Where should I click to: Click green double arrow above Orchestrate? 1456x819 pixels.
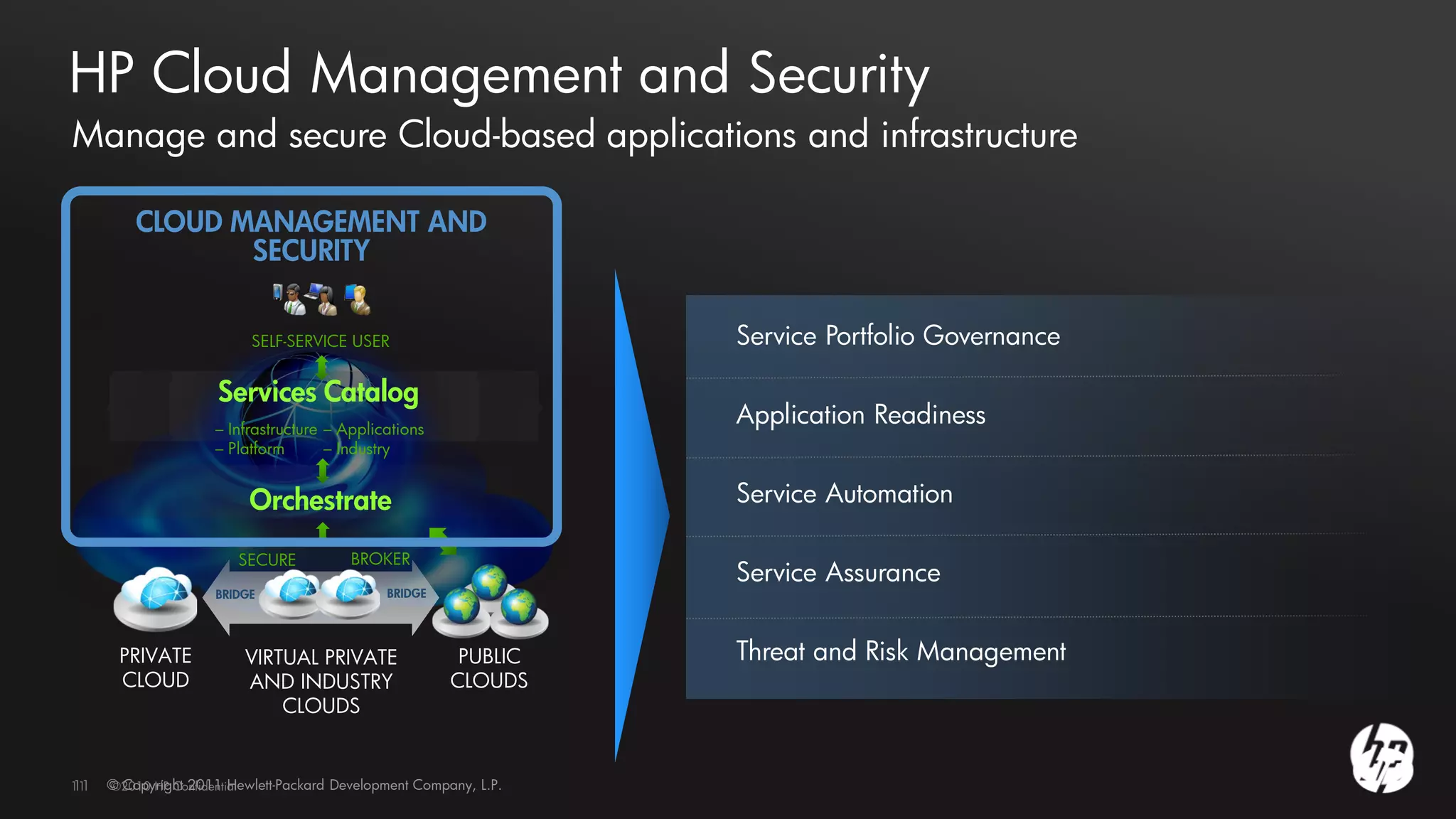tap(323, 470)
